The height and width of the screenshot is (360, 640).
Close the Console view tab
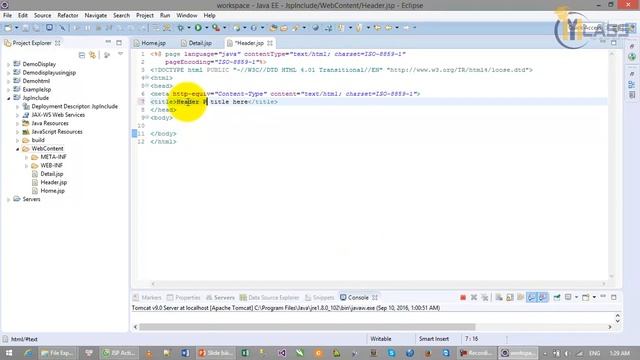(x=375, y=297)
